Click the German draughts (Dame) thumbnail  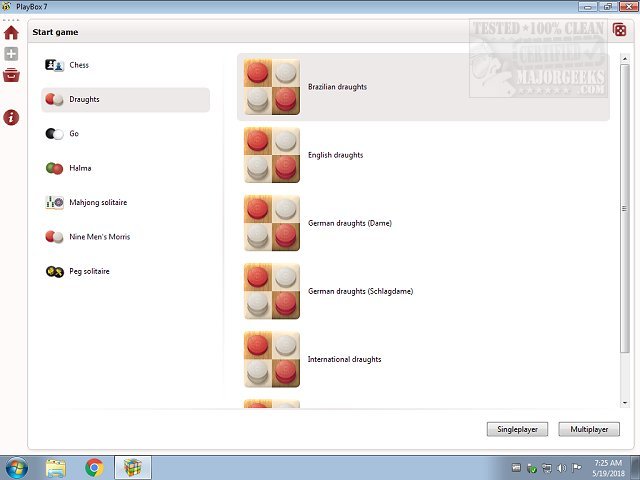[x=272, y=223]
